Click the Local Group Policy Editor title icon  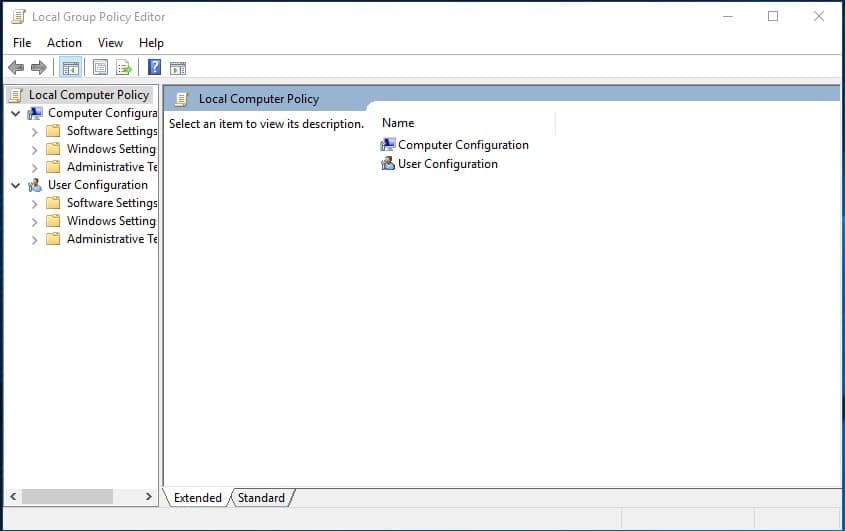pos(18,17)
